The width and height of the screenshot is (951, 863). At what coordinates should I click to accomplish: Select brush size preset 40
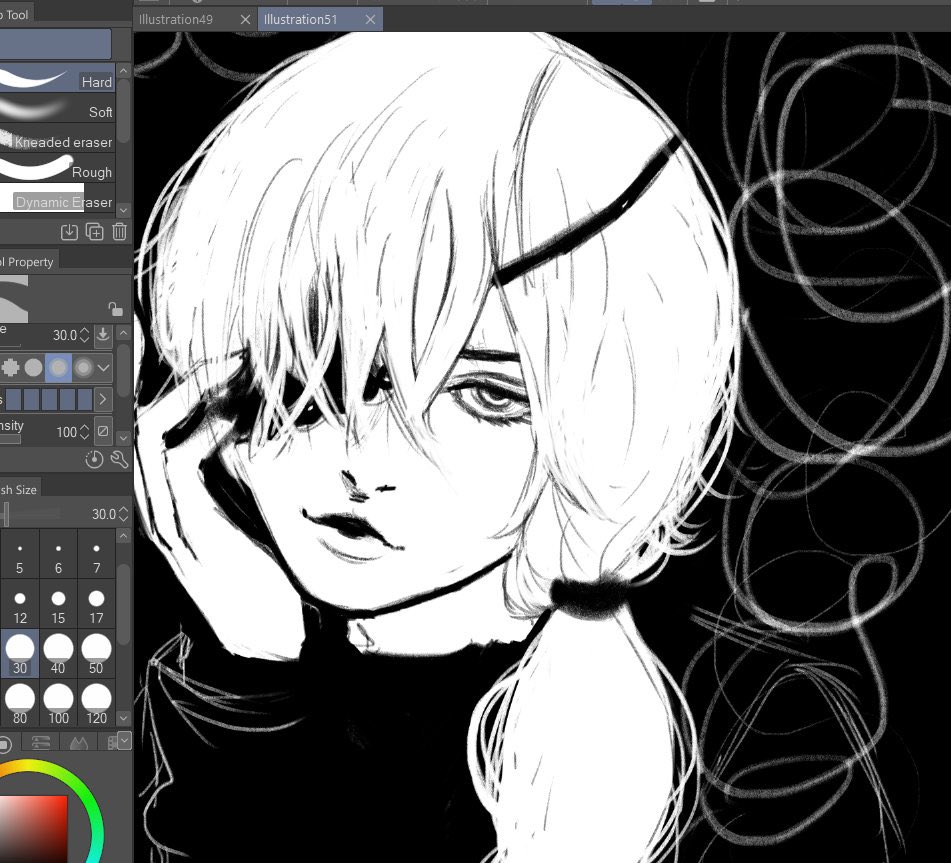point(58,654)
